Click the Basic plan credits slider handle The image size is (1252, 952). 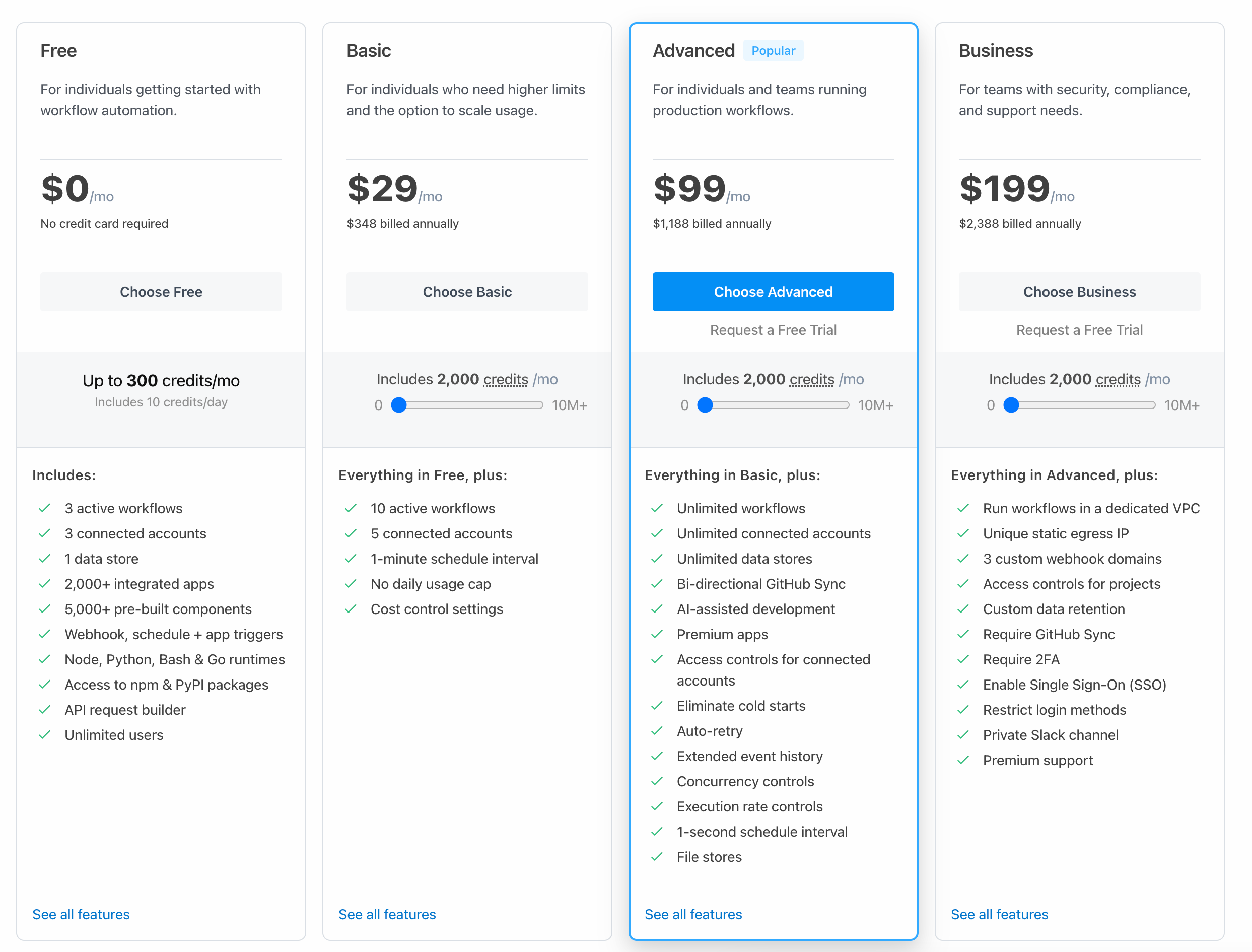[399, 405]
